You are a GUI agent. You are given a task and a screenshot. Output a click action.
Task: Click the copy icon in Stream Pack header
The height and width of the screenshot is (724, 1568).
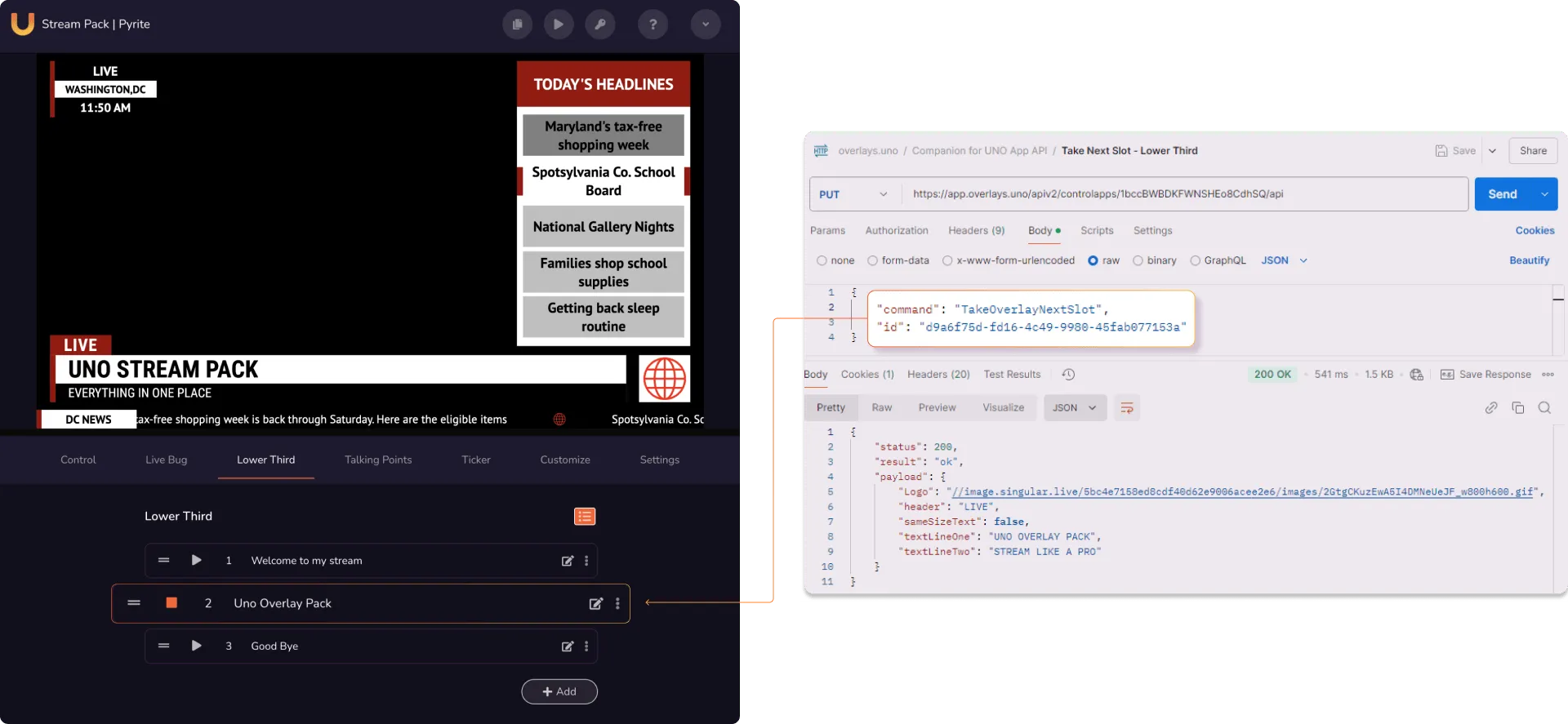coord(517,24)
